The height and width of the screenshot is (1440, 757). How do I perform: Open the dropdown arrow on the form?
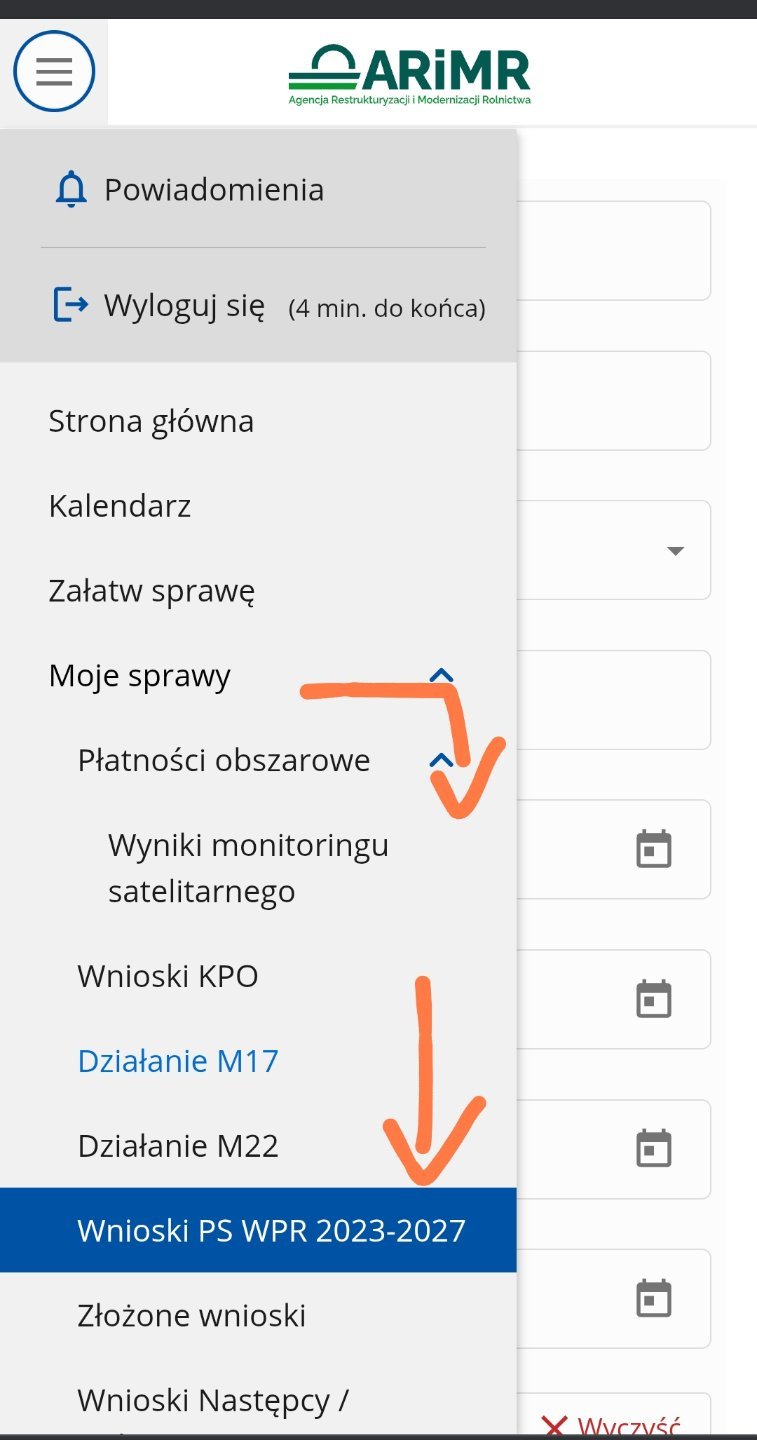point(675,551)
